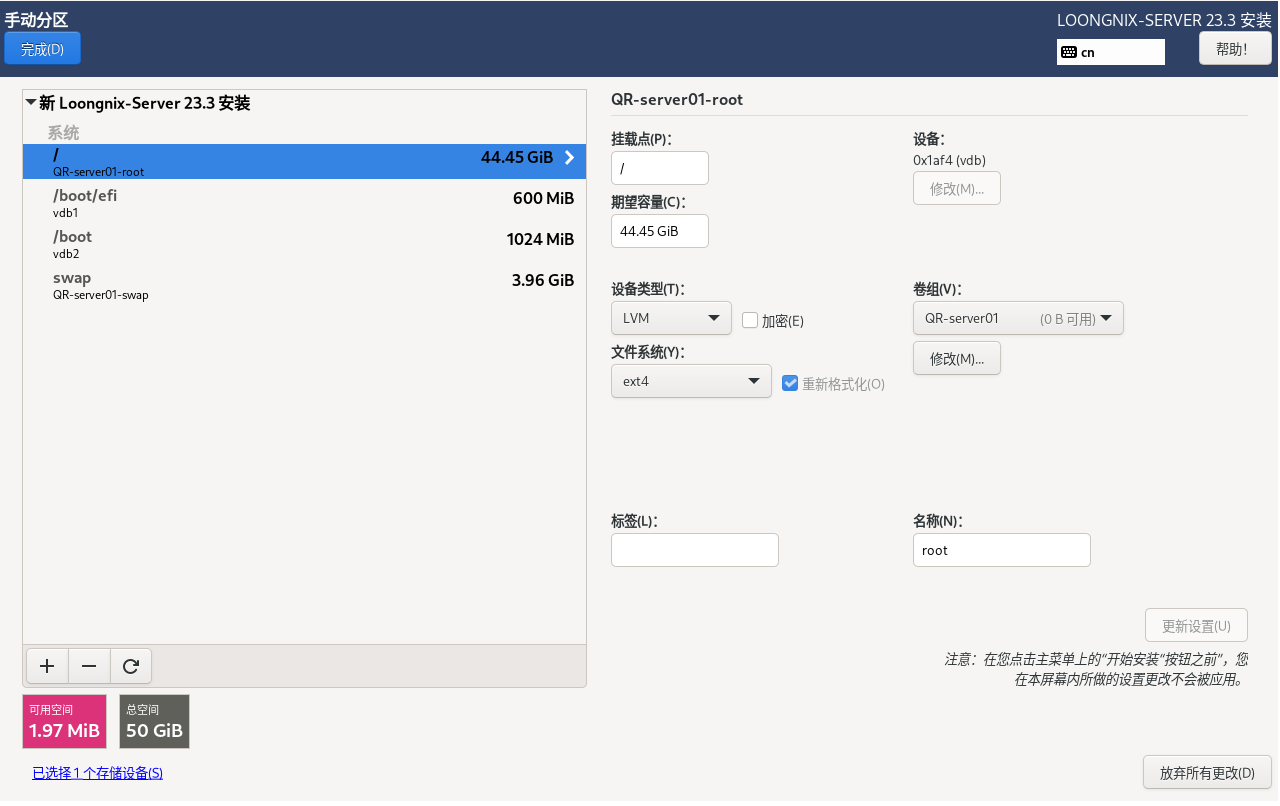Click the chevron arrow on root partition row
Image resolution: width=1280 pixels, height=806 pixels.
tap(570, 157)
